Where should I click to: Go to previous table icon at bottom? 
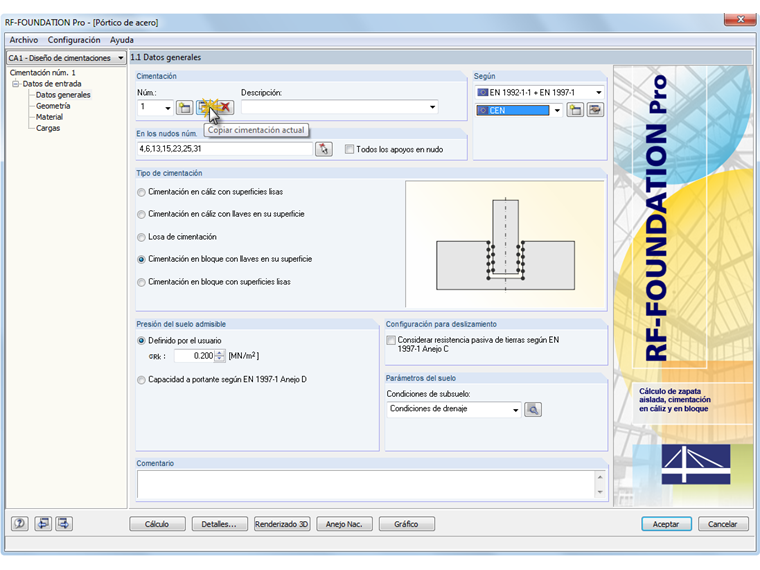(x=43, y=523)
